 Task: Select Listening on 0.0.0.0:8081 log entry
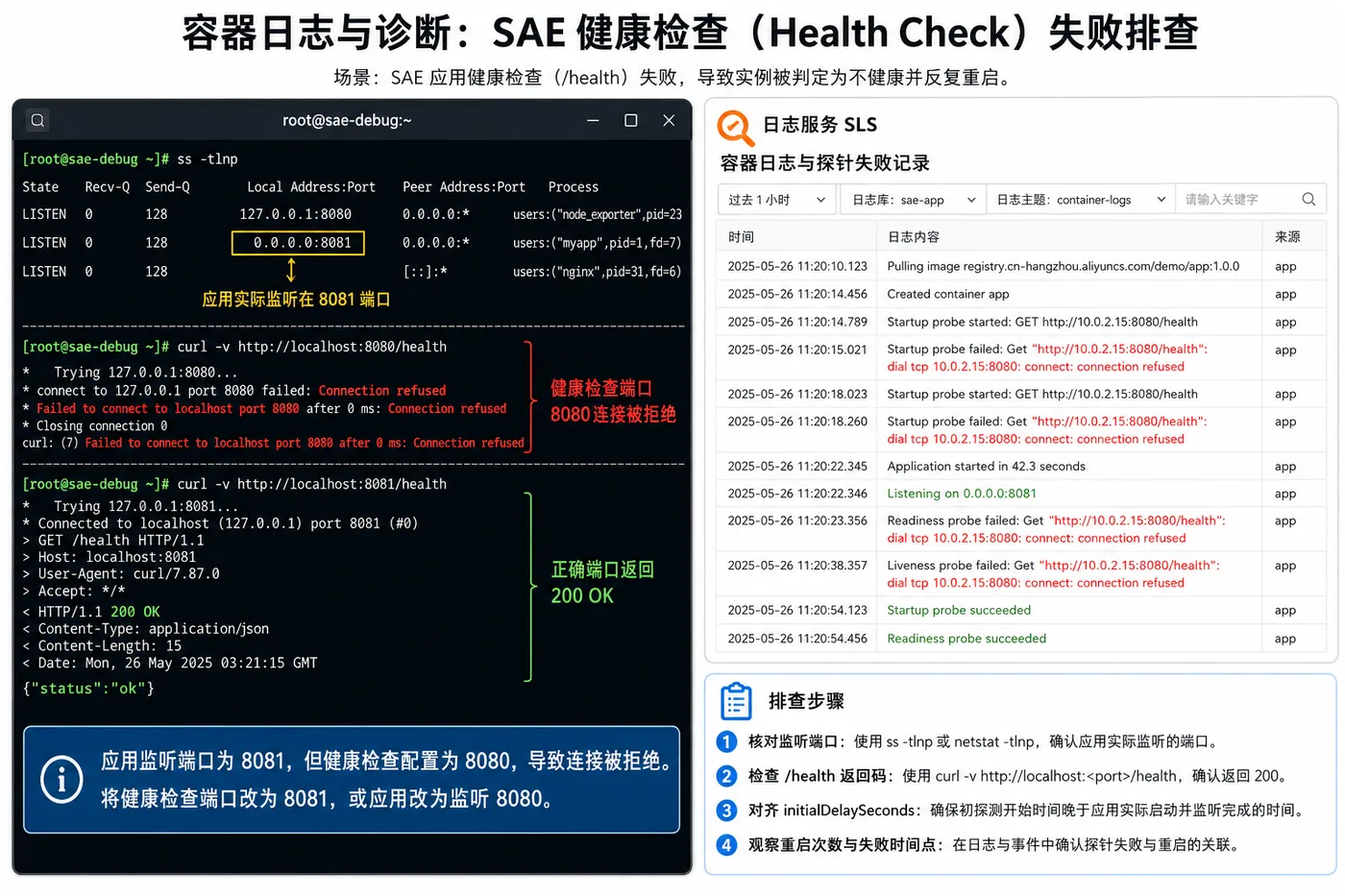click(1021, 494)
